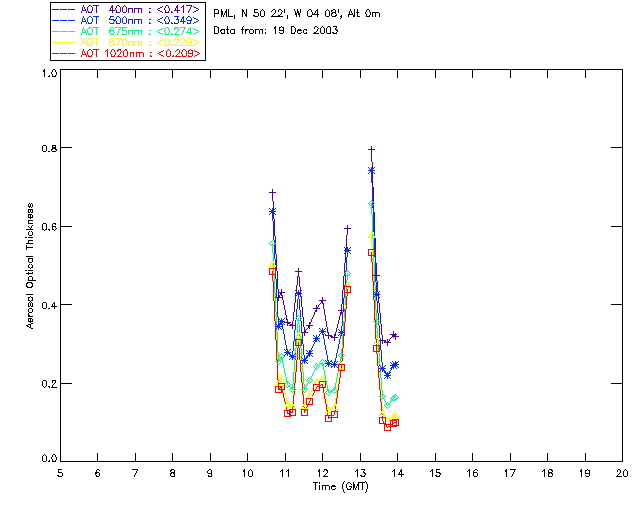Click the 1.0 y-axis tick label

point(49,73)
